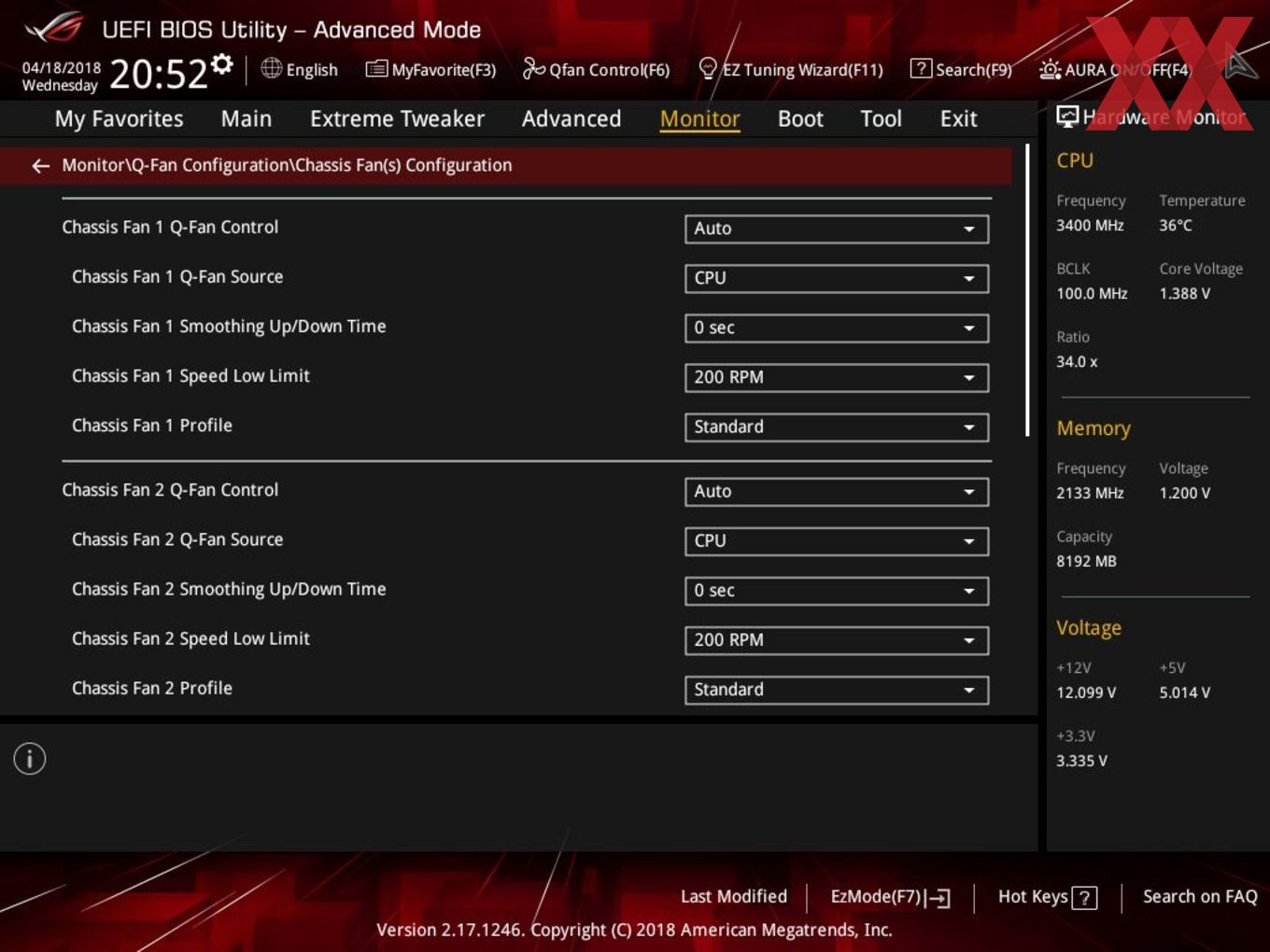
Task: Click the settings list scrollbar
Action: click(1027, 289)
